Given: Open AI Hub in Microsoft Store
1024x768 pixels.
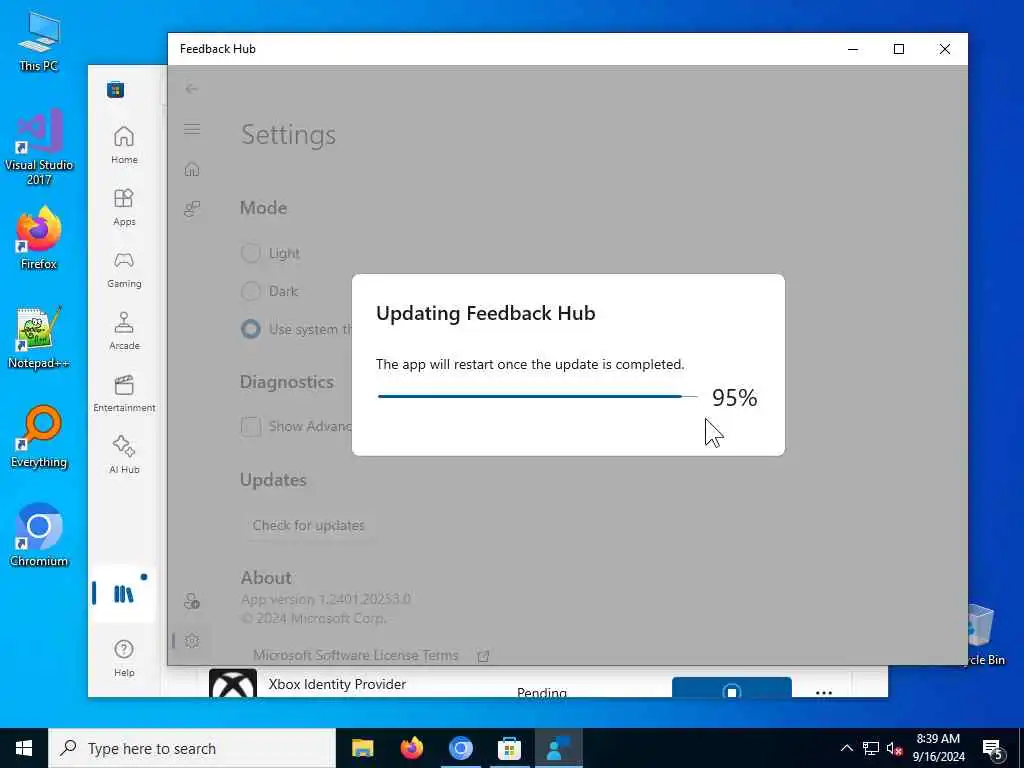Looking at the screenshot, I should (x=124, y=455).
